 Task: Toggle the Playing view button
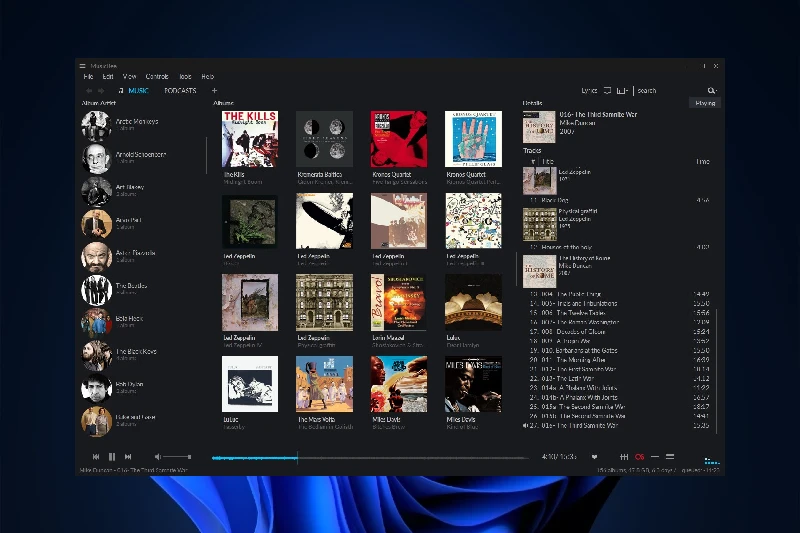705,103
